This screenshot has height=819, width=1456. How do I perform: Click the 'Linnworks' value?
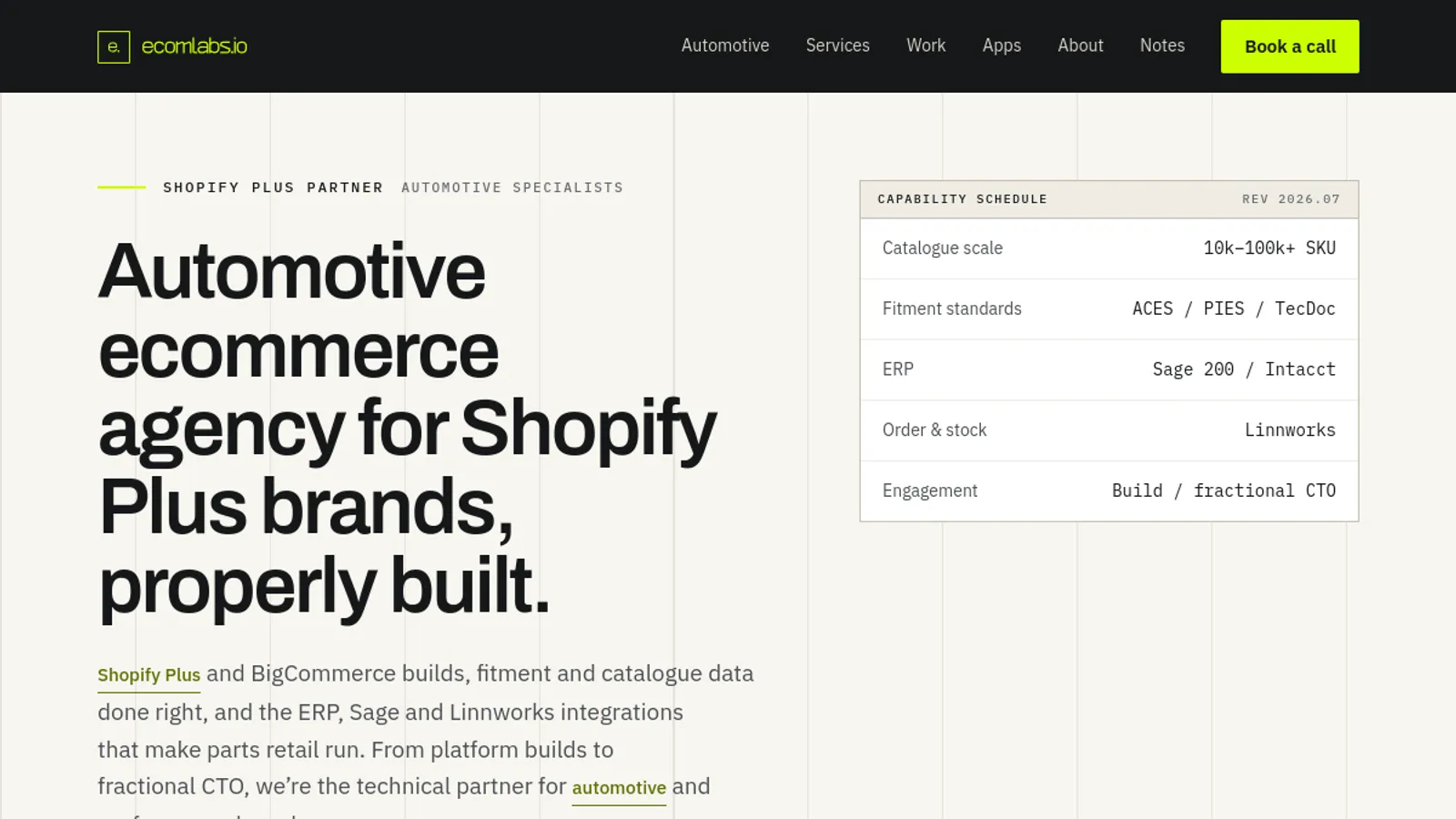(1290, 430)
